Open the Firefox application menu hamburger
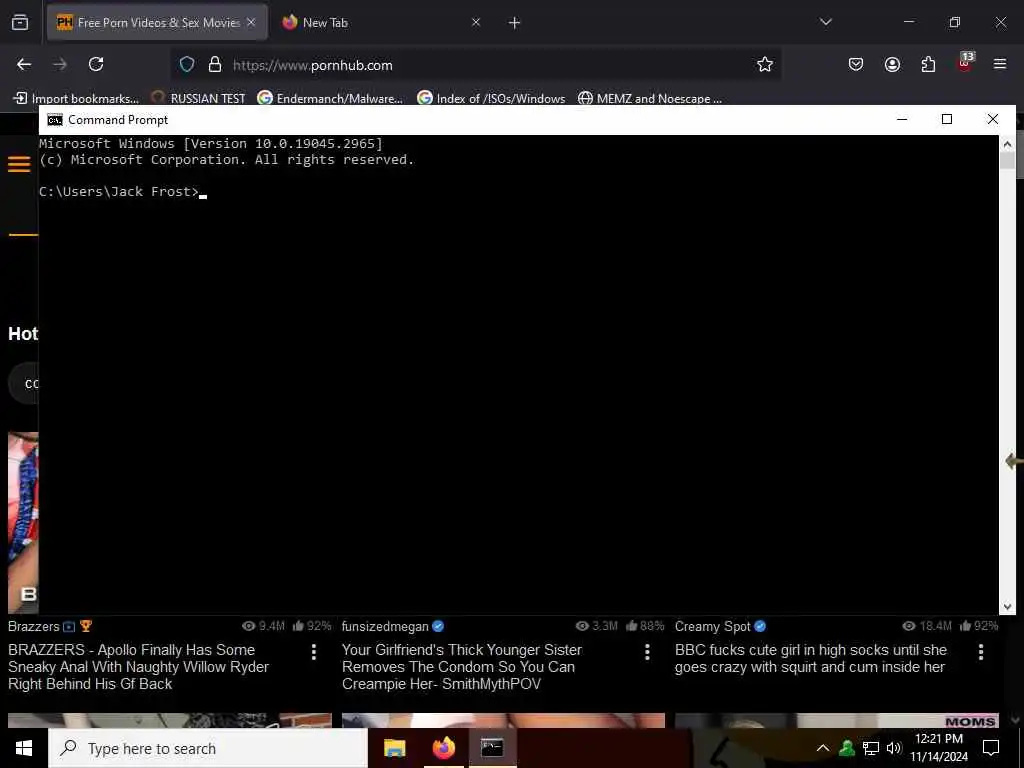Image resolution: width=1024 pixels, height=768 pixels. click(1000, 64)
